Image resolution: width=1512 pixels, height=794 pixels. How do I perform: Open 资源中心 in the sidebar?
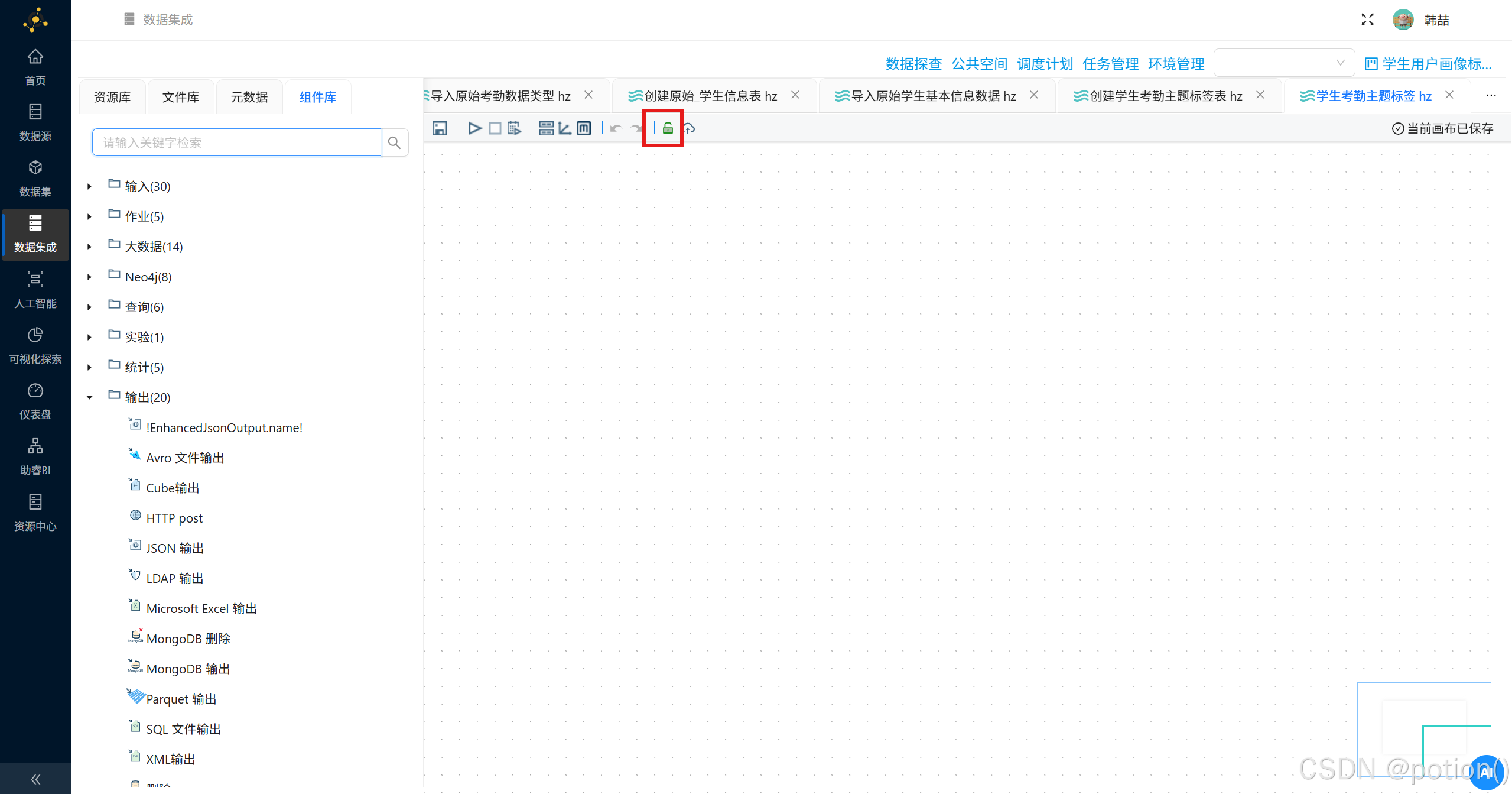35,513
